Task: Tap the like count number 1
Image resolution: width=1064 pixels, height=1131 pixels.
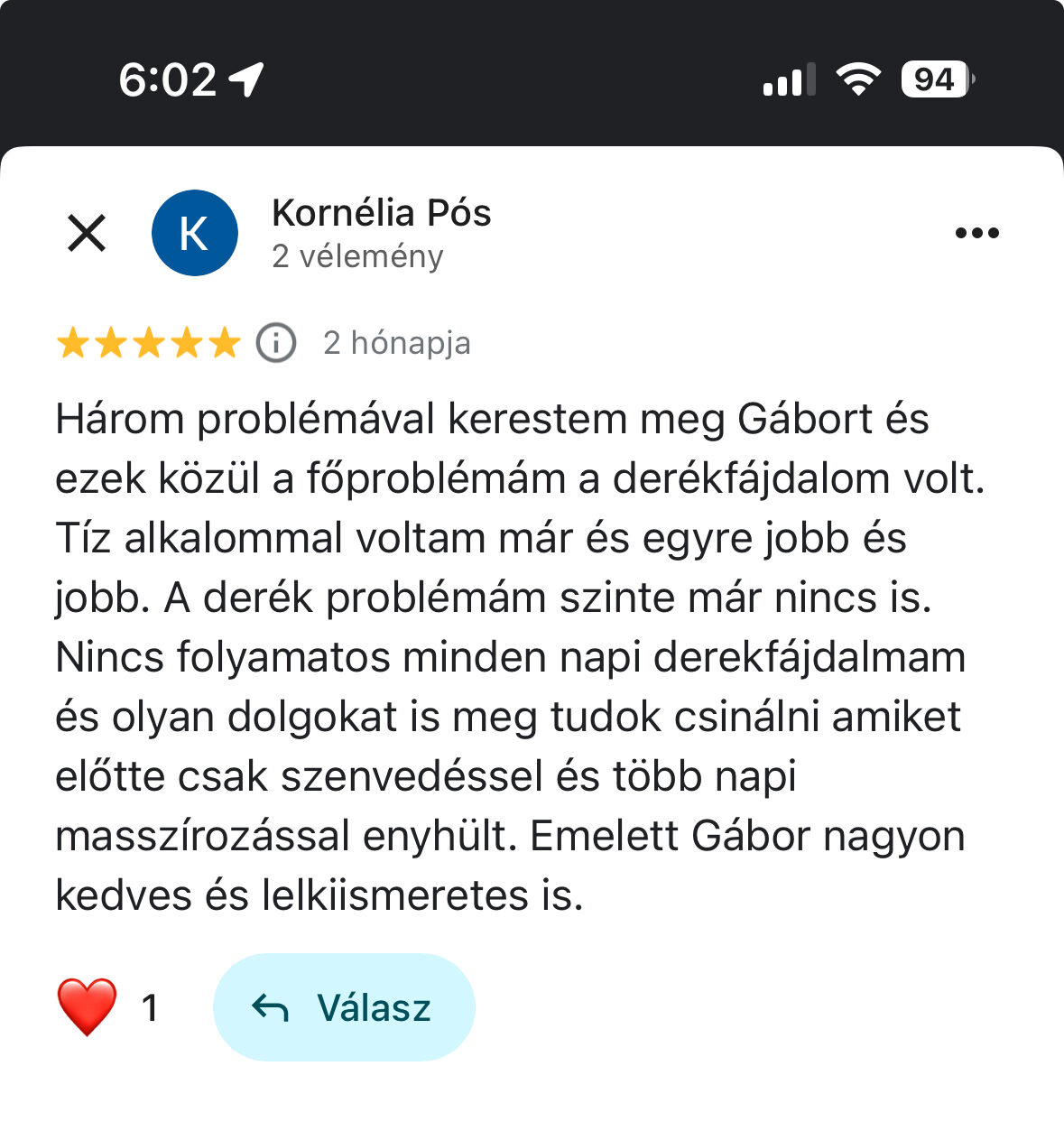Action: 150,1007
